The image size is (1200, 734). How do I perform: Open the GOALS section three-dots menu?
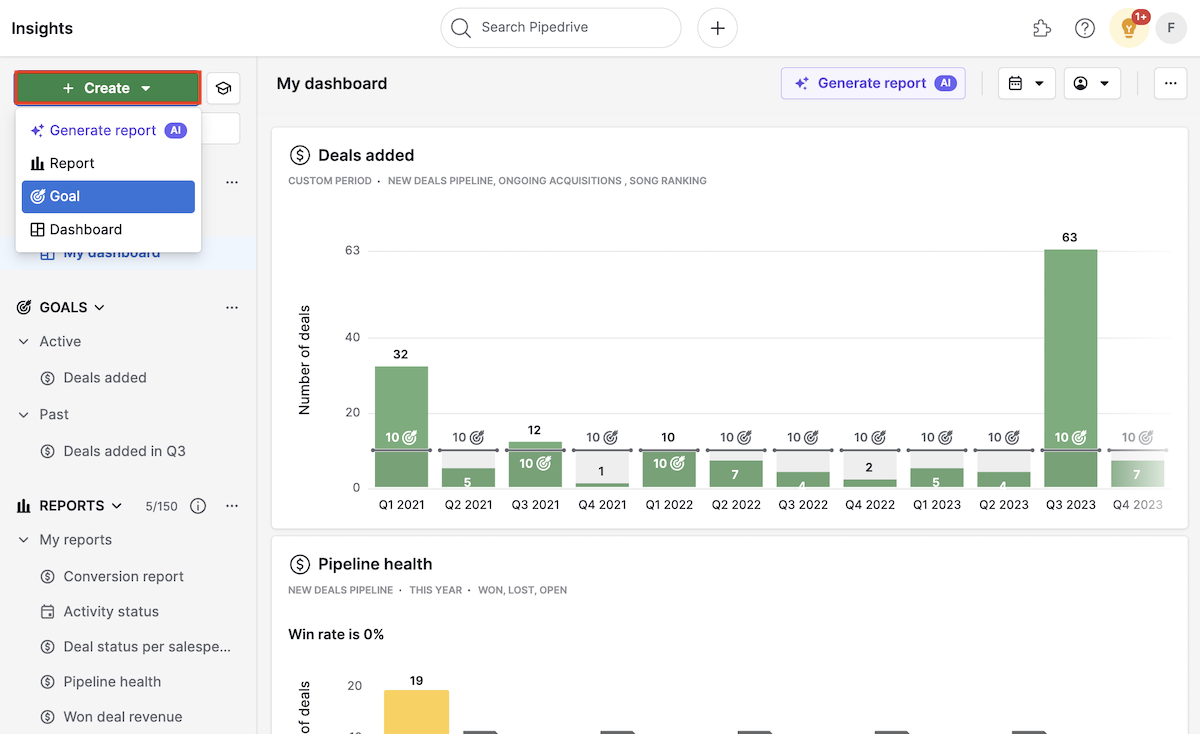[x=232, y=307]
